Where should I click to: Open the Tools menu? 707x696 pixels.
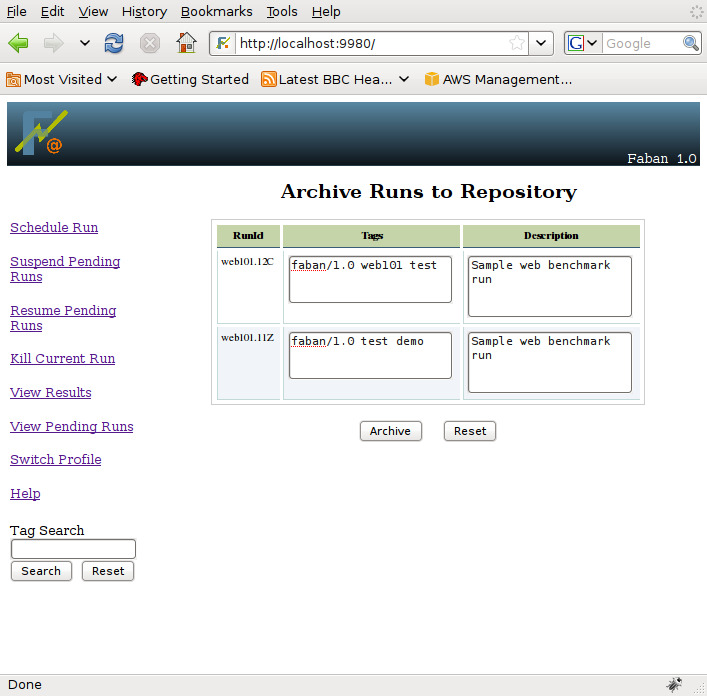click(282, 11)
